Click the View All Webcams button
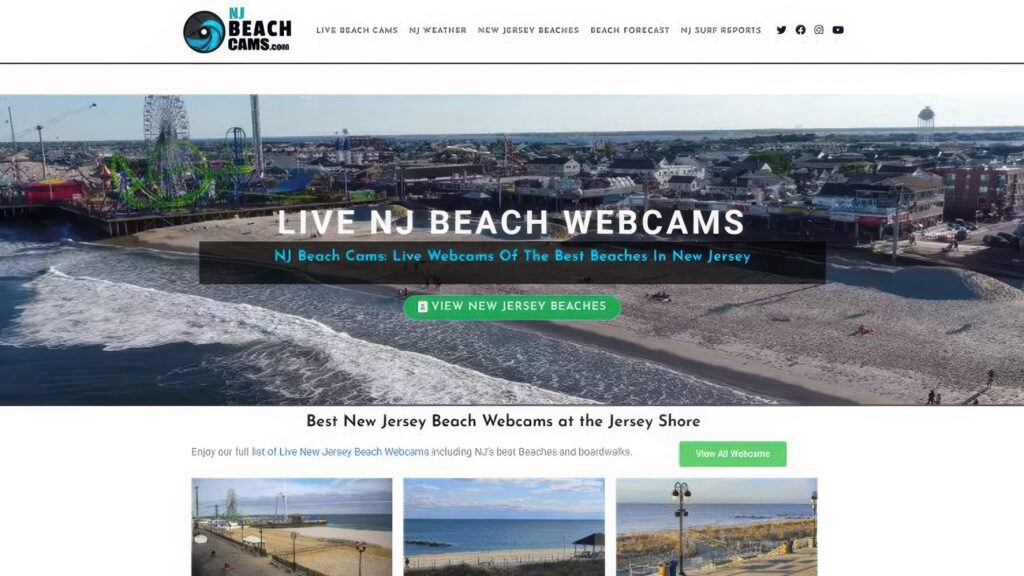1024x576 pixels. (x=733, y=454)
